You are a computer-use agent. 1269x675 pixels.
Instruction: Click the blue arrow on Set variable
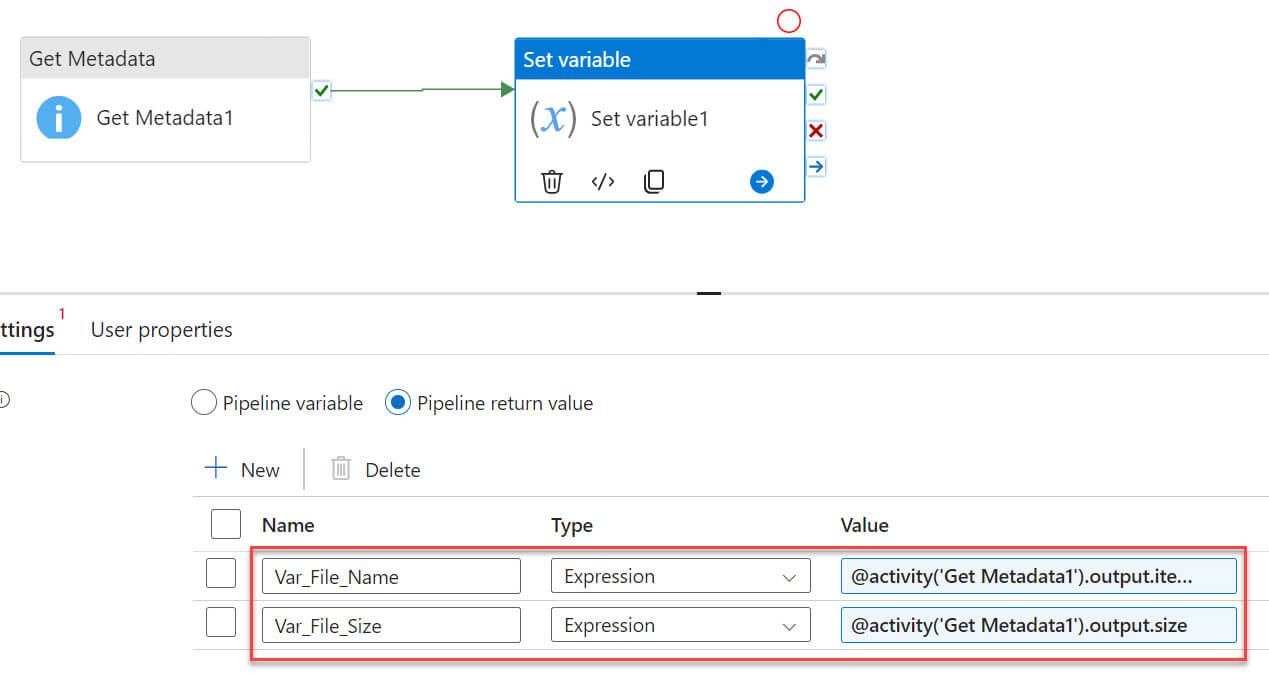click(762, 181)
